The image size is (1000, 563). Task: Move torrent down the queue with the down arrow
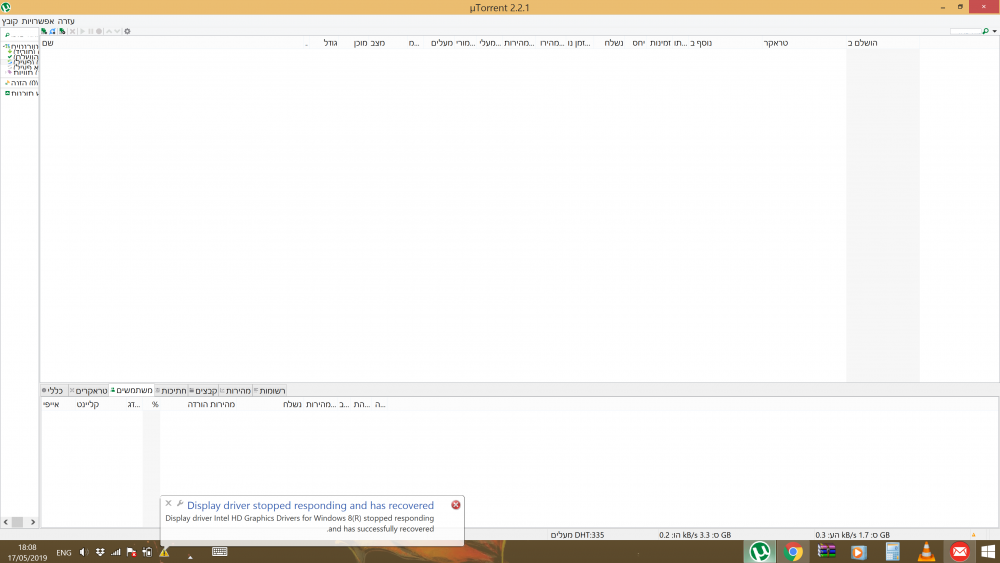click(x=117, y=31)
